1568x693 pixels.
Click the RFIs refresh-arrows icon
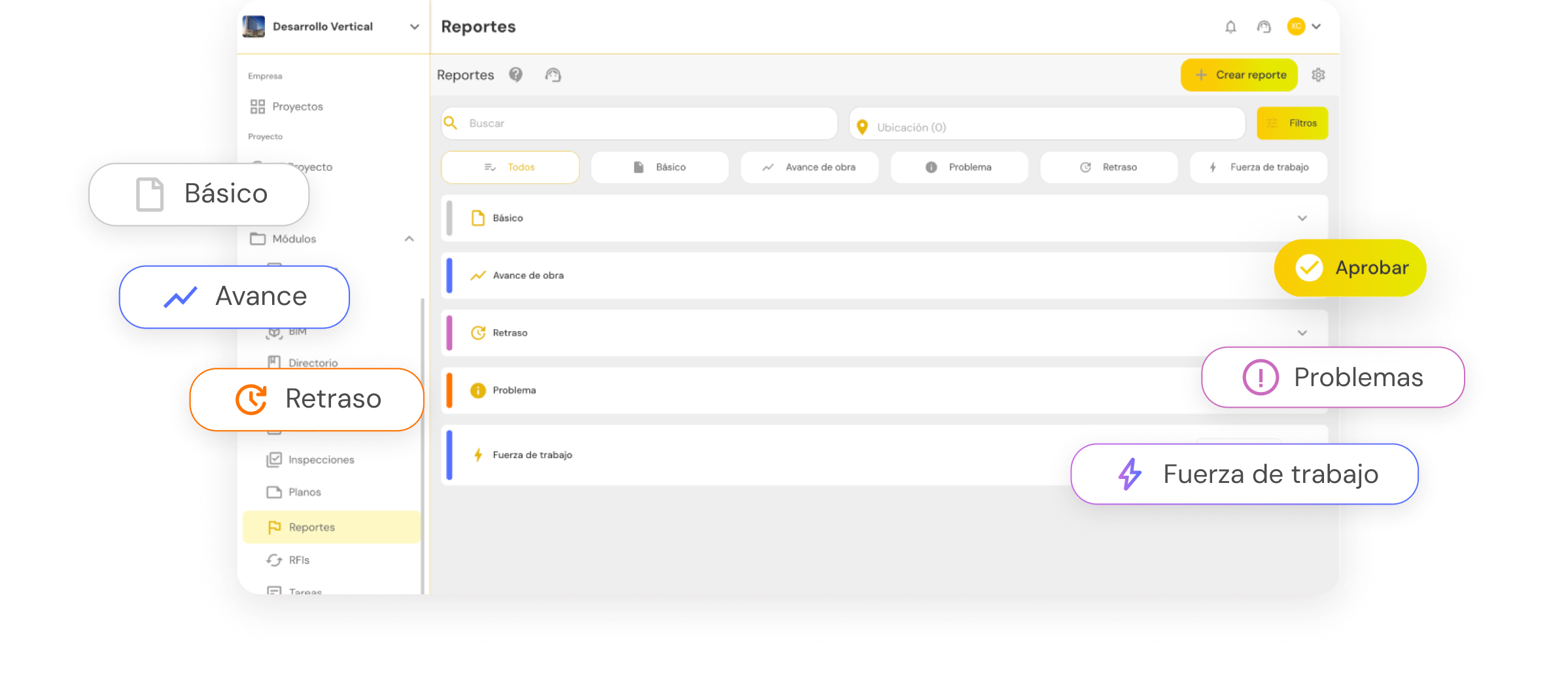click(274, 560)
